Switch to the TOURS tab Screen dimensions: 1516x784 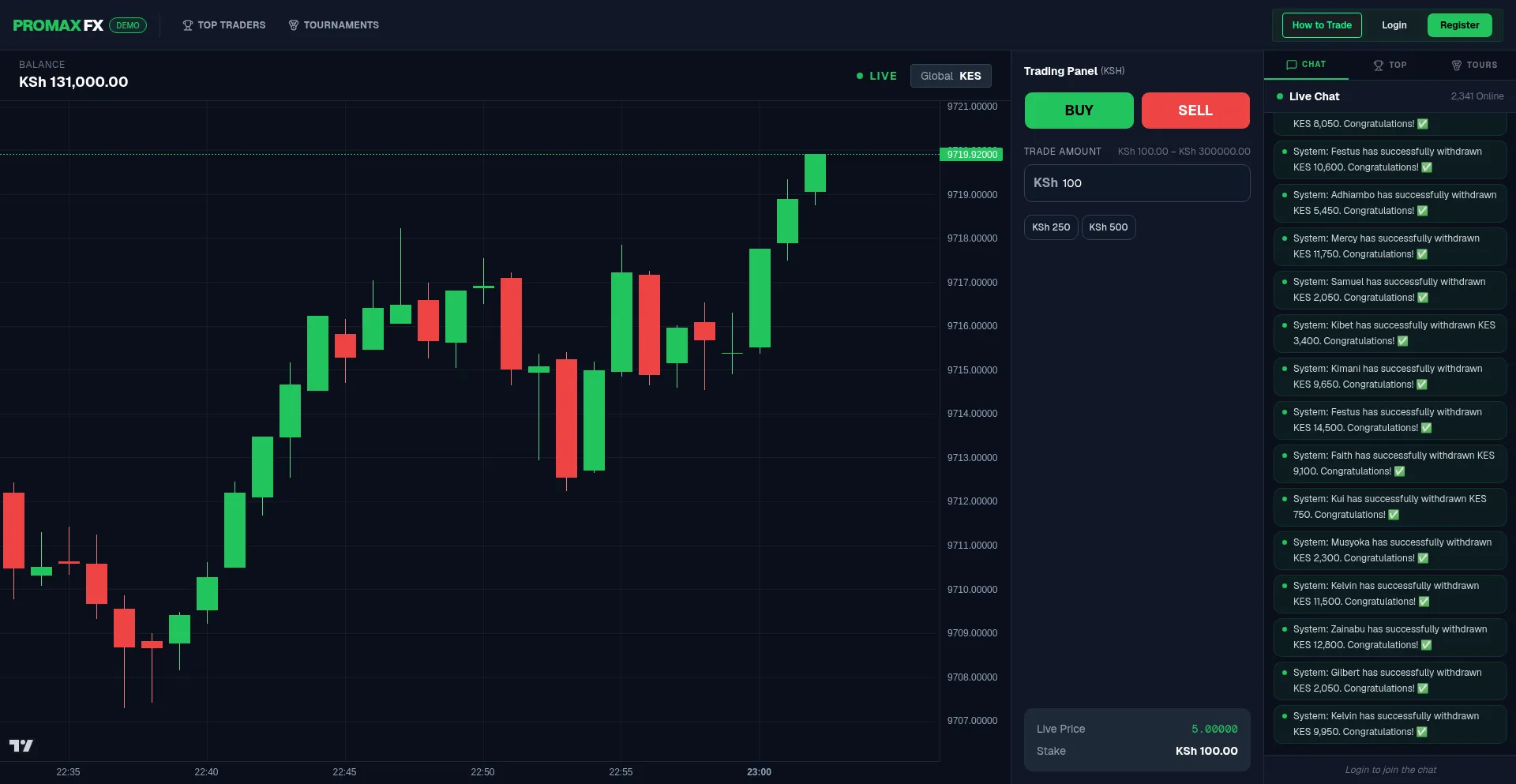(1474, 66)
